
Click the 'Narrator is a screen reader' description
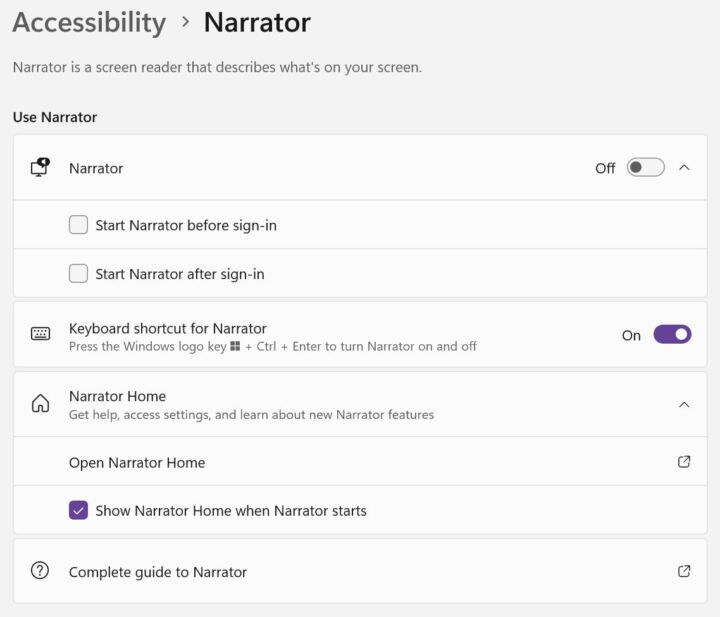pyautogui.click(x=217, y=67)
